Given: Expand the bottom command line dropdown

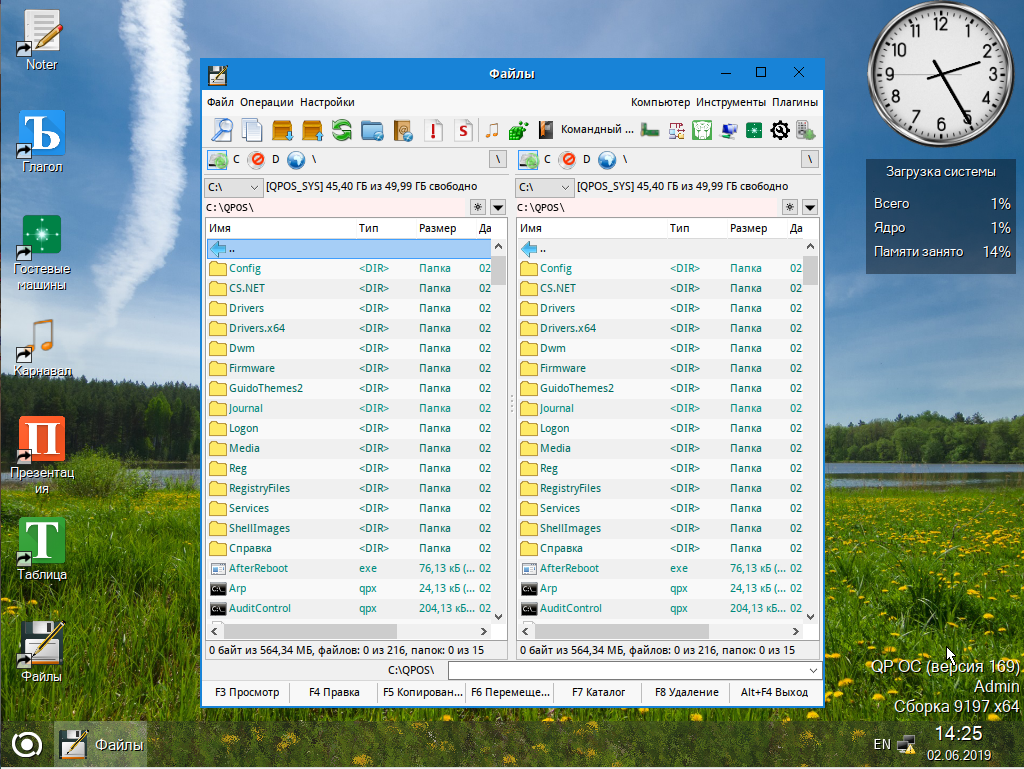Looking at the screenshot, I should 813,670.
